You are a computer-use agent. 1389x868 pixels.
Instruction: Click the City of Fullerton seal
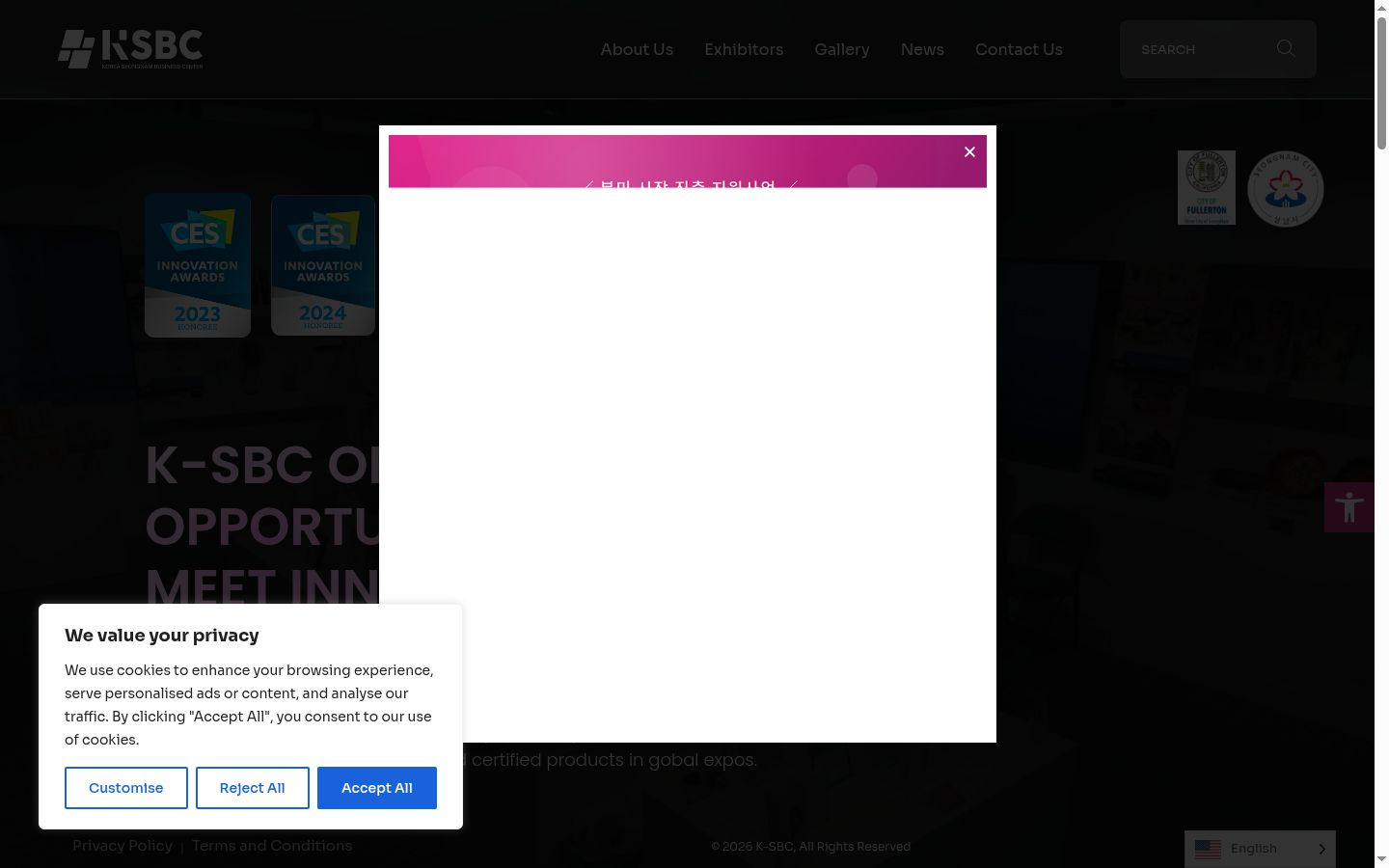click(1207, 188)
